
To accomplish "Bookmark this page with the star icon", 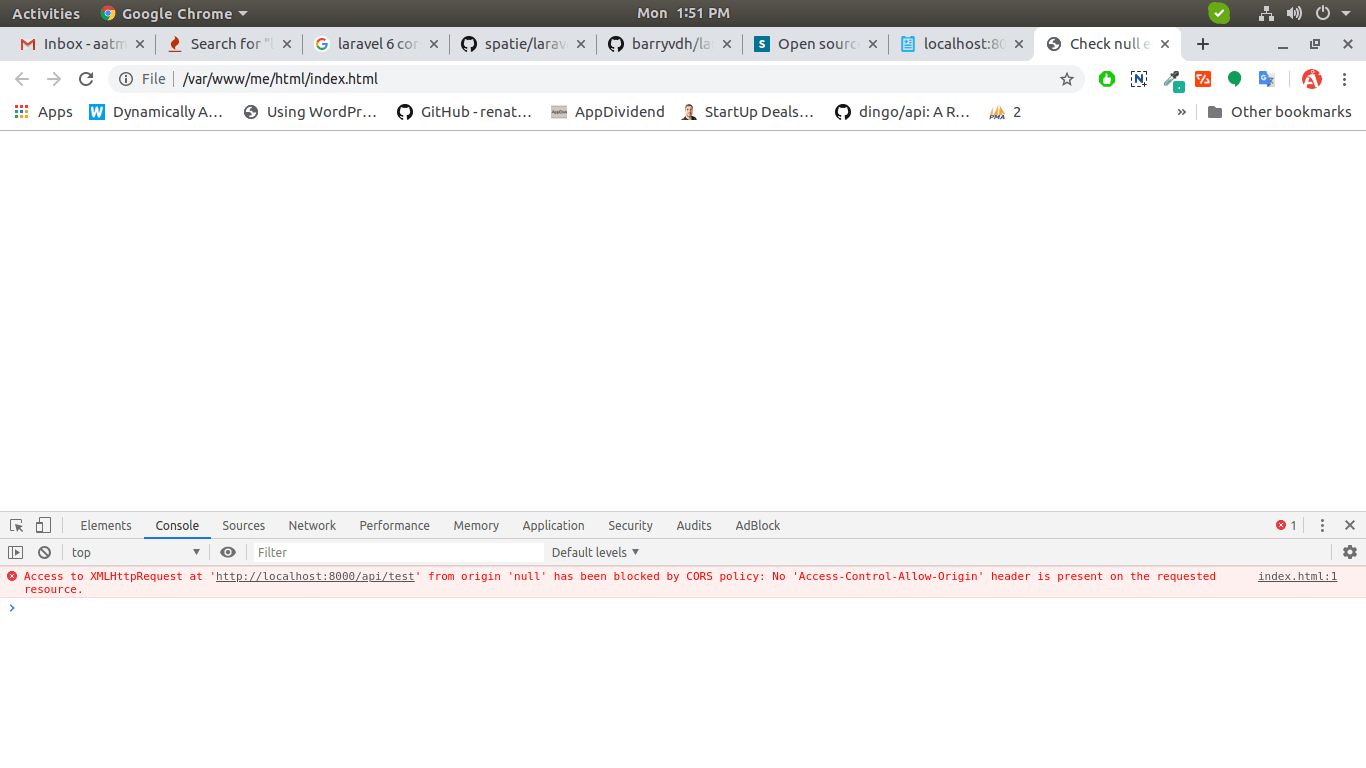I will [x=1067, y=79].
